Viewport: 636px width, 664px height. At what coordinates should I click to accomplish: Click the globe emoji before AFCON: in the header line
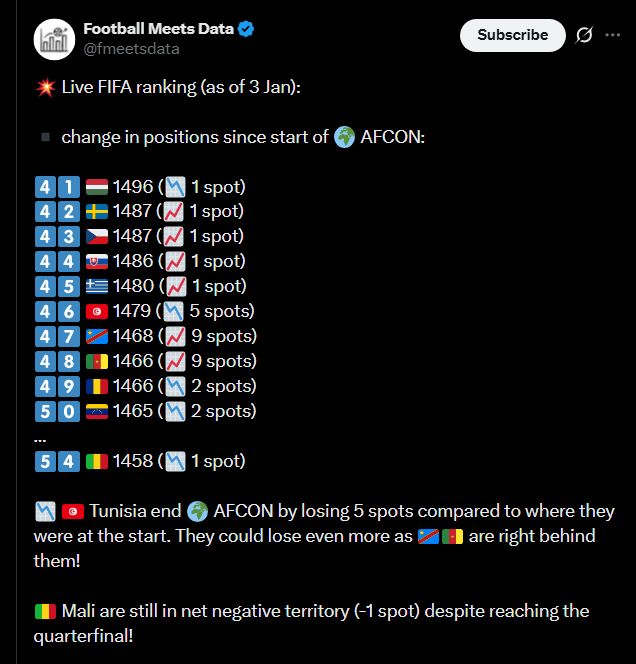(x=344, y=137)
